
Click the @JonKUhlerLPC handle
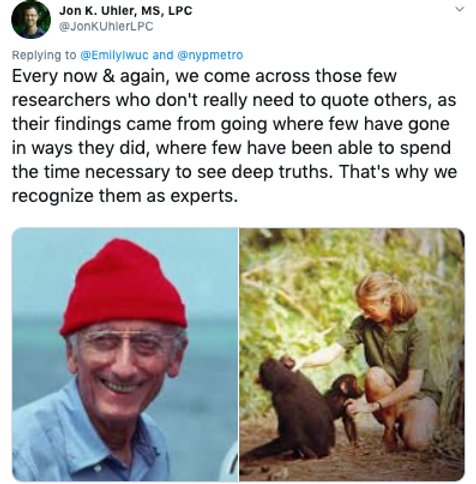coord(106,26)
